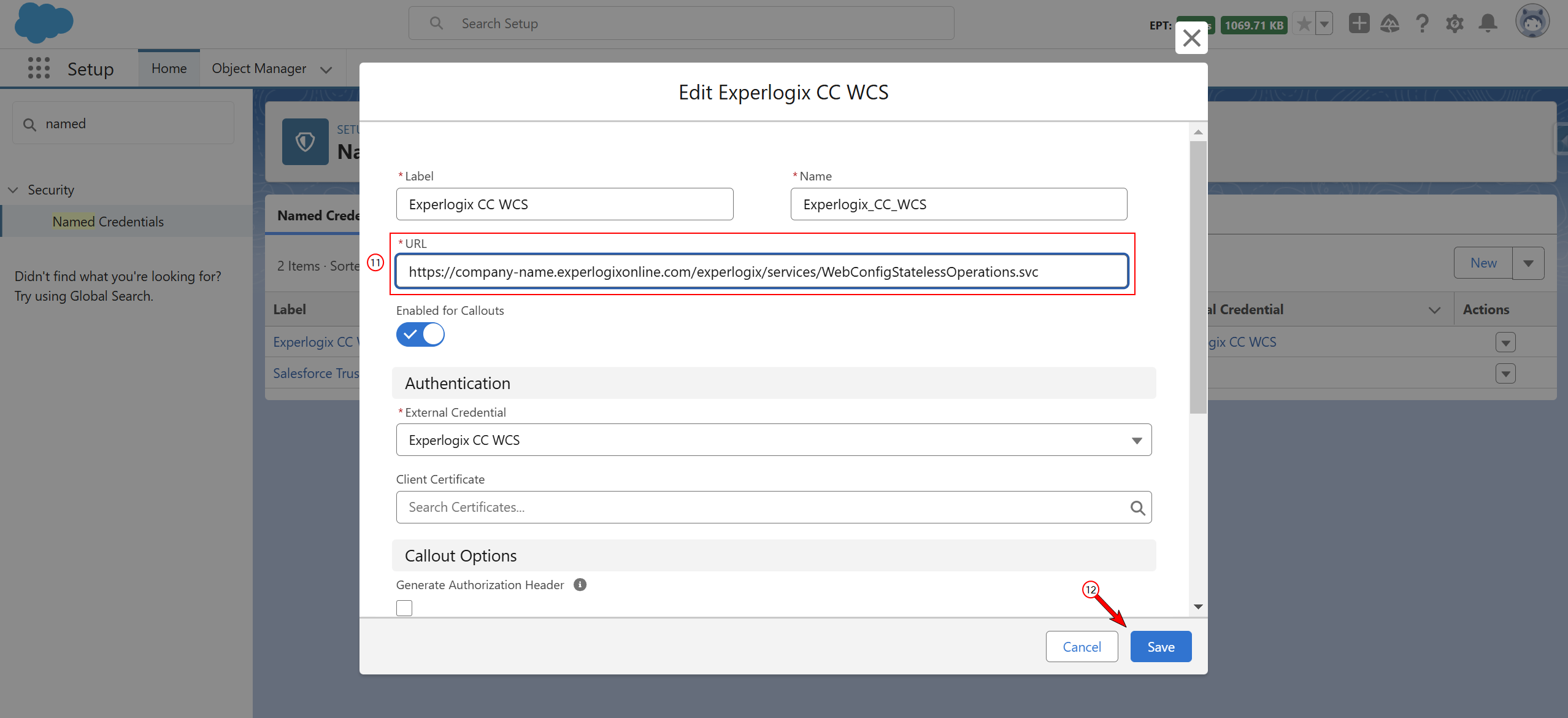Open the External Credential column sort chevron
Viewport: 1568px width, 718px height.
point(1434,310)
